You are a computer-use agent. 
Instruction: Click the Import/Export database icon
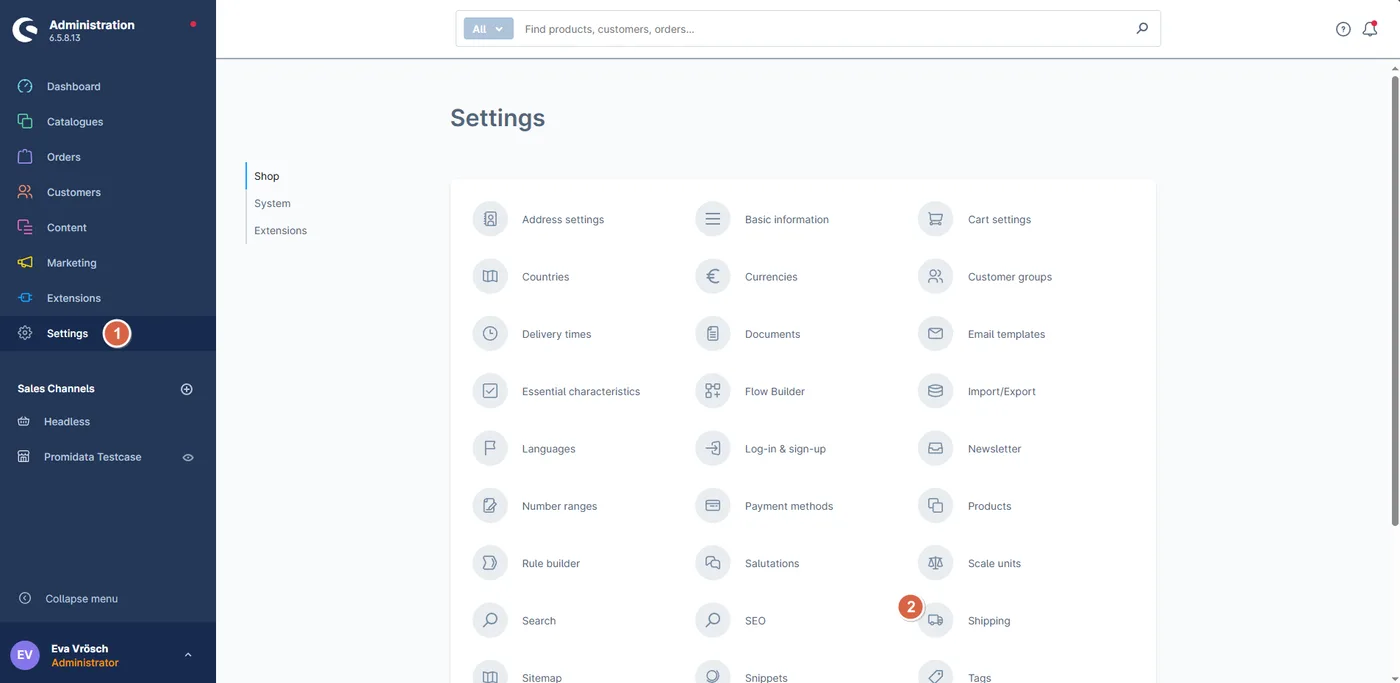[x=936, y=391]
